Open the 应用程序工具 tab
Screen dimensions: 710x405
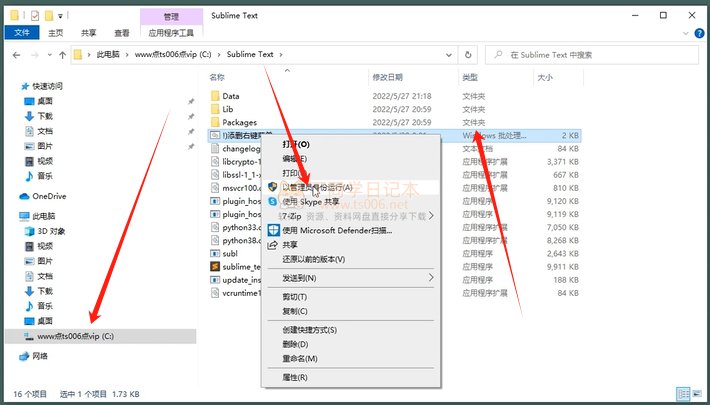171,33
